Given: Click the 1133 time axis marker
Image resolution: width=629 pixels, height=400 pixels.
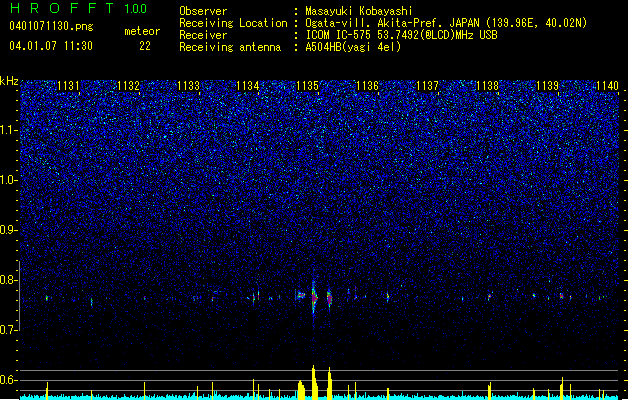Looking at the screenshot, I should click(188, 85).
